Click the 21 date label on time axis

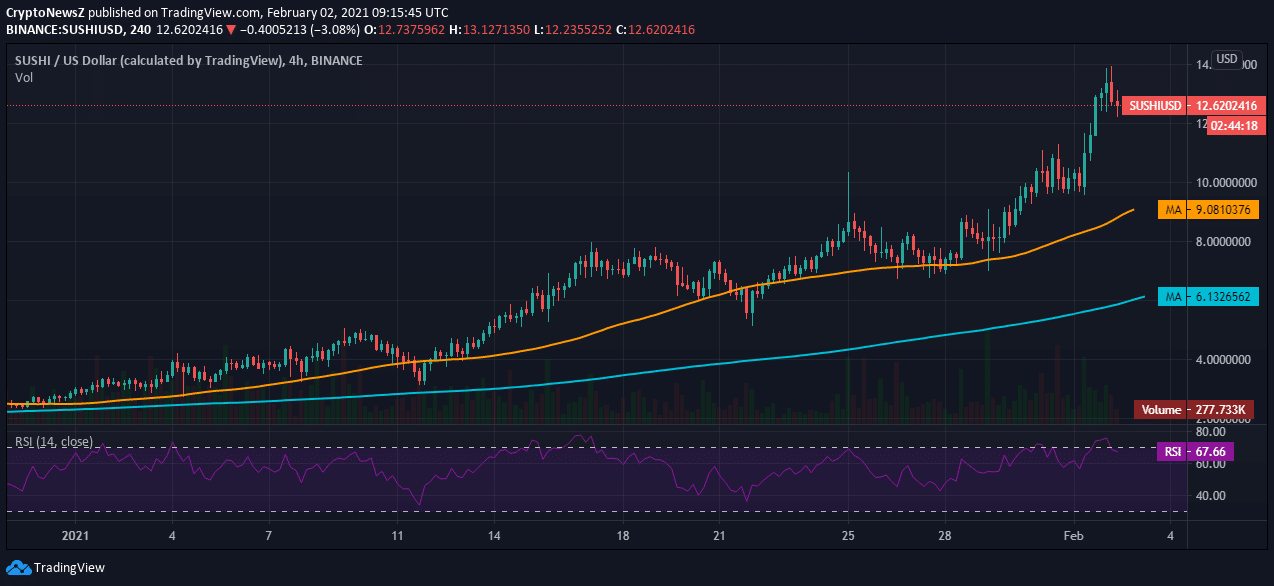[718, 535]
